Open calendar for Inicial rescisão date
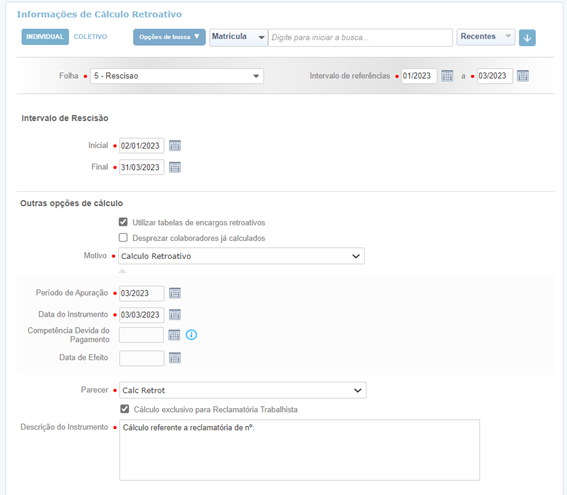Image resolution: width=567 pixels, height=495 pixels. tap(175, 146)
